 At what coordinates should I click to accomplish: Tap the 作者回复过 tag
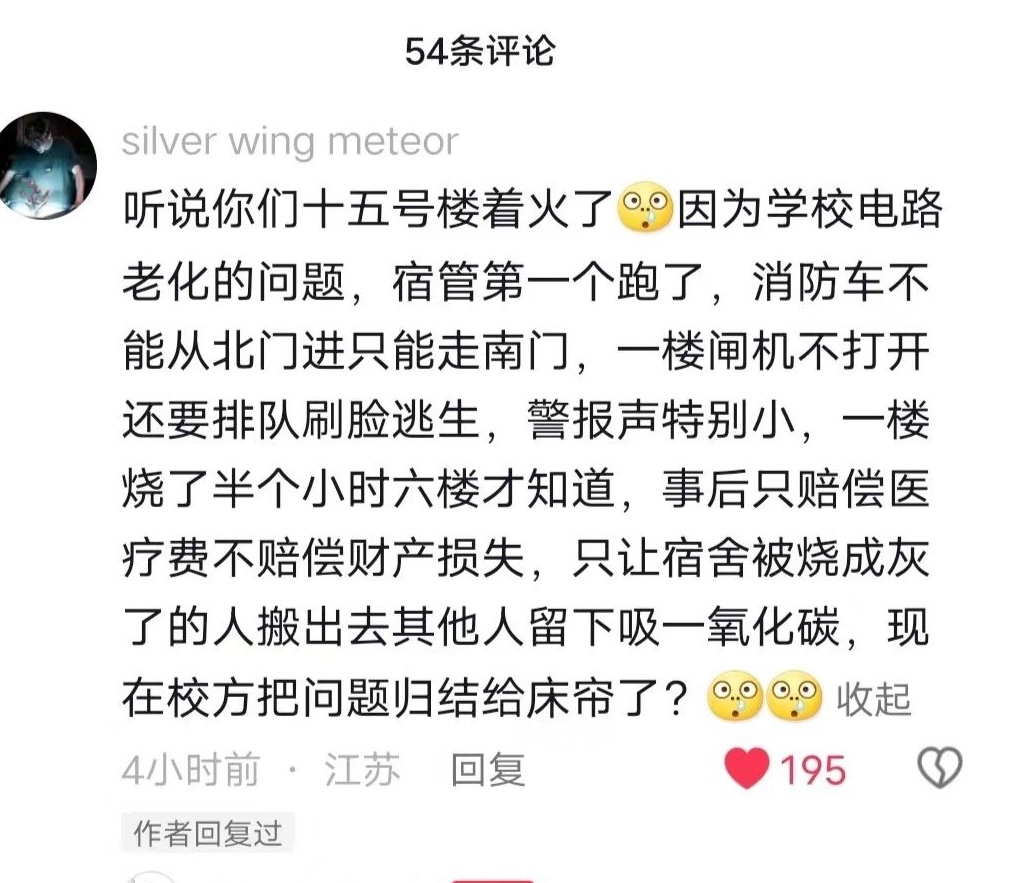click(x=208, y=833)
